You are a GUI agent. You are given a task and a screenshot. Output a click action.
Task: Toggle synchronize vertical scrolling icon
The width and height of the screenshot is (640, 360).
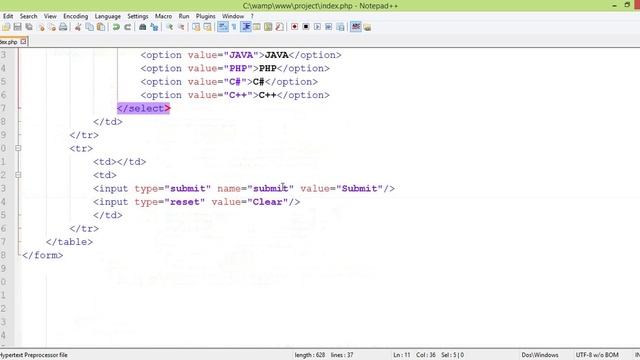[x=196, y=27]
